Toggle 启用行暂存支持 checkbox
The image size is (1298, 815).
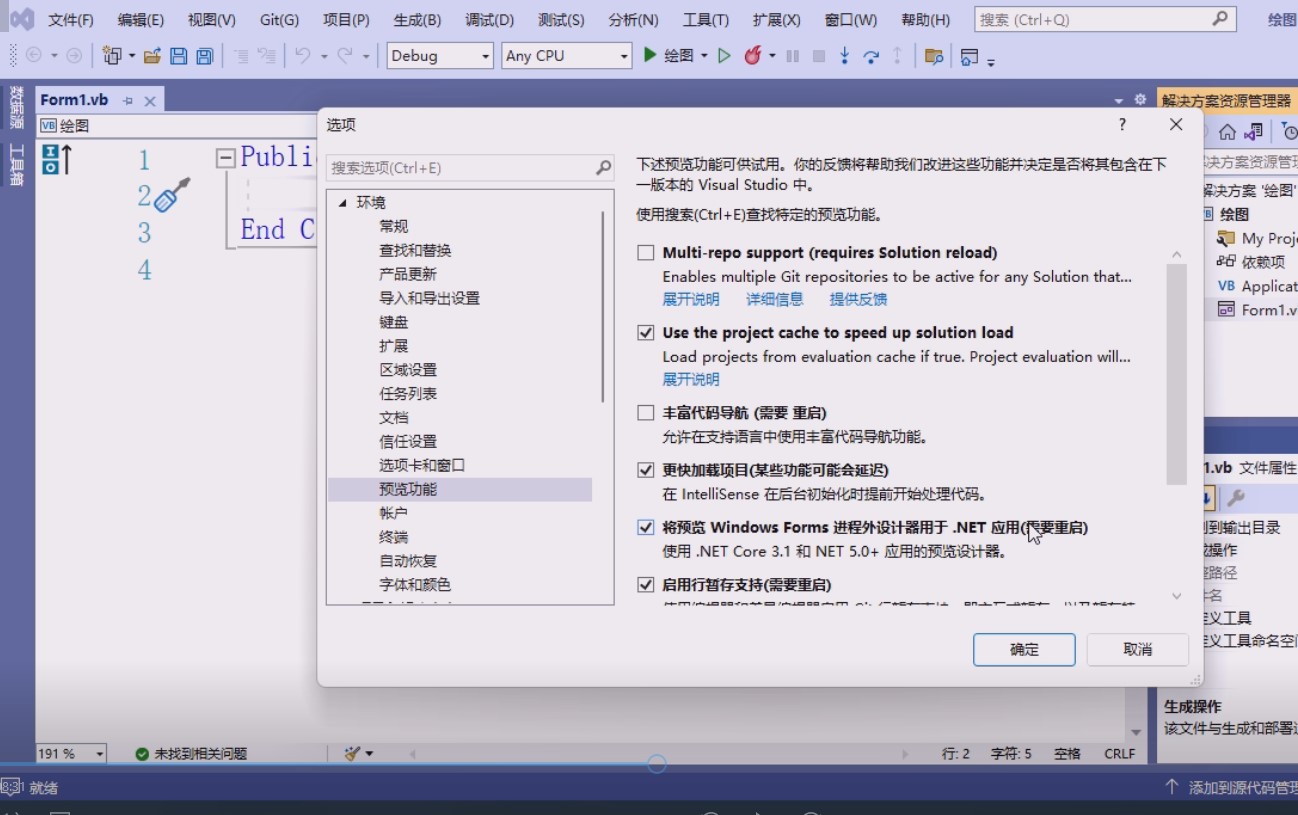[x=646, y=585]
